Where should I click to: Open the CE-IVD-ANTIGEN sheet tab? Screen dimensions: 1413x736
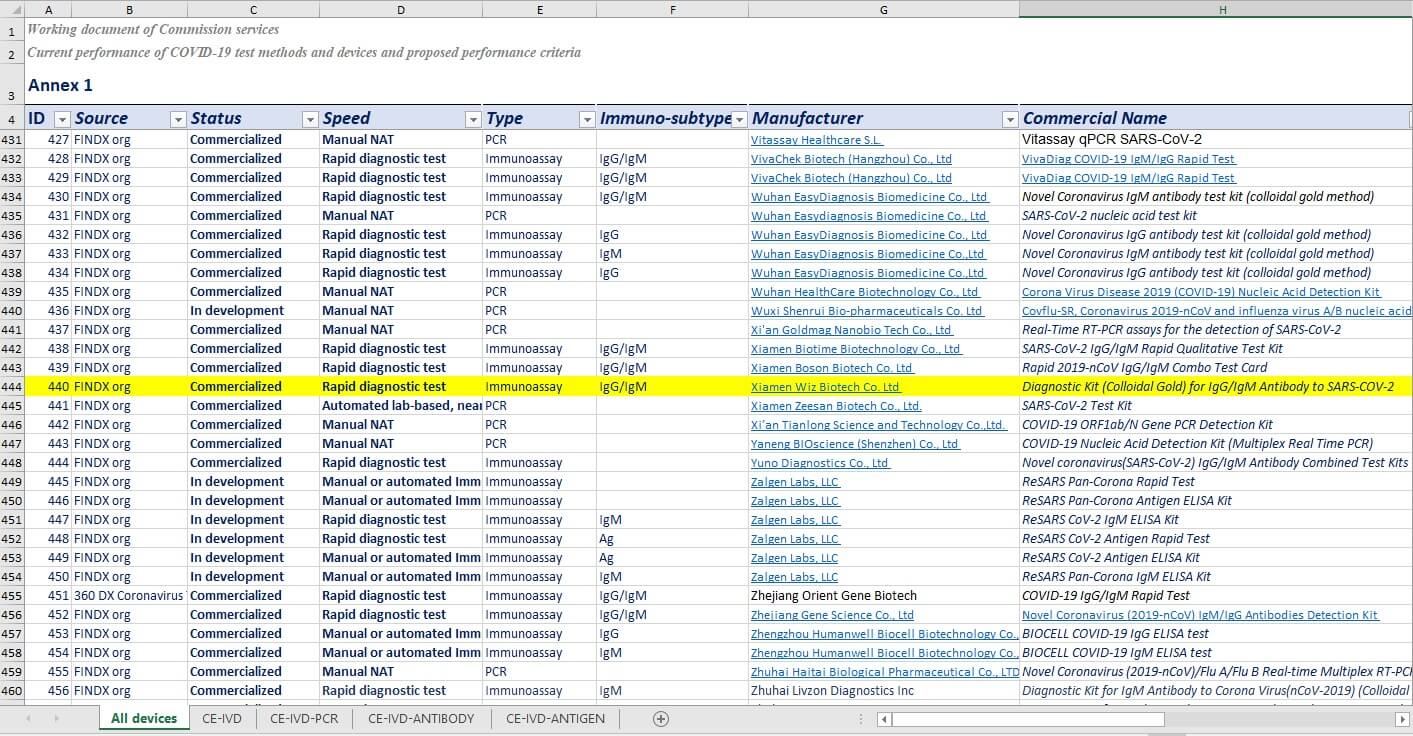point(555,718)
